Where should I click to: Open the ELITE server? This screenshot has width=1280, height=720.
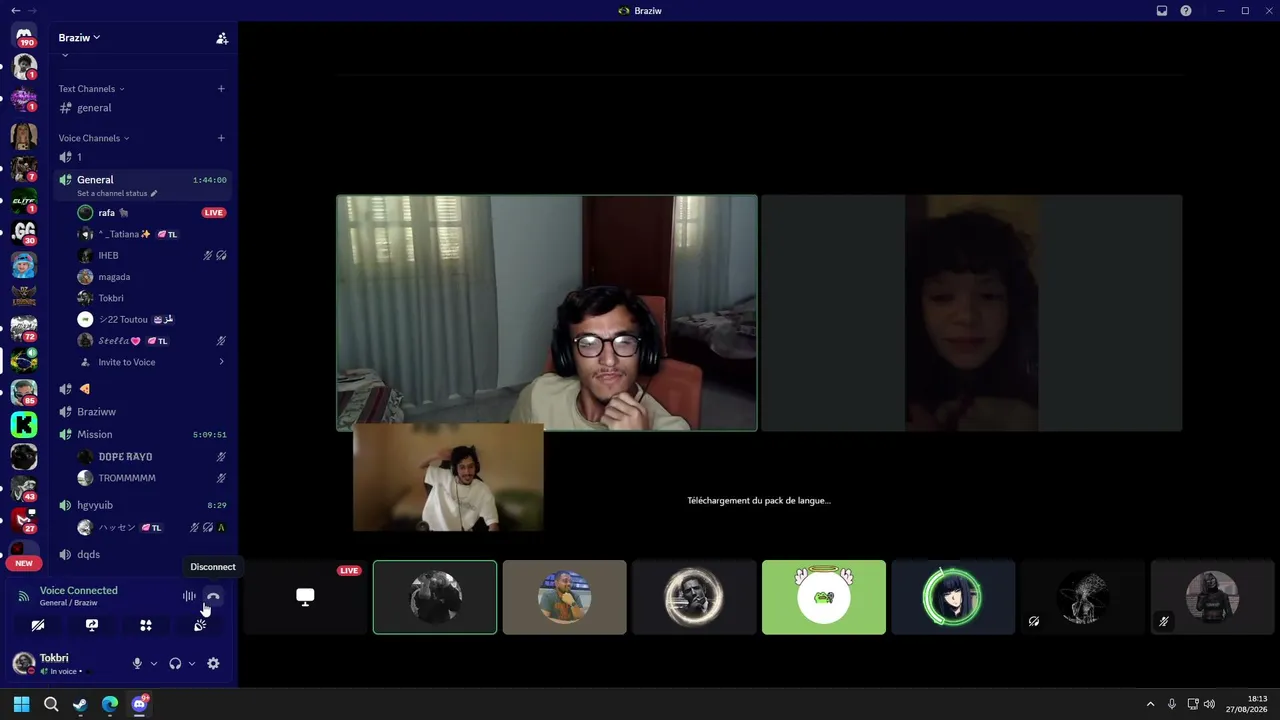pos(24,201)
